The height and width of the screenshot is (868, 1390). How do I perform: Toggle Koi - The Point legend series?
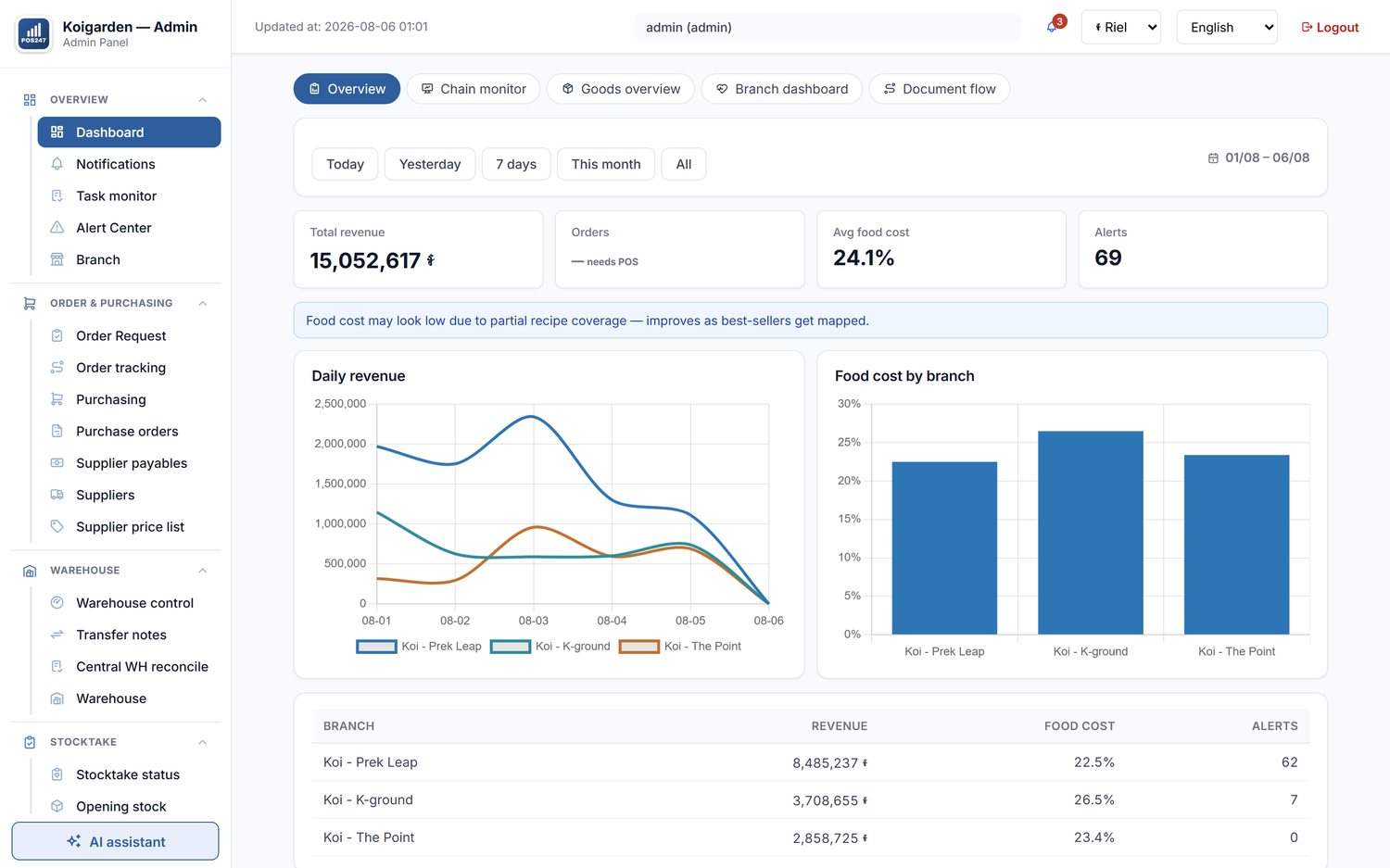pyautogui.click(x=680, y=647)
